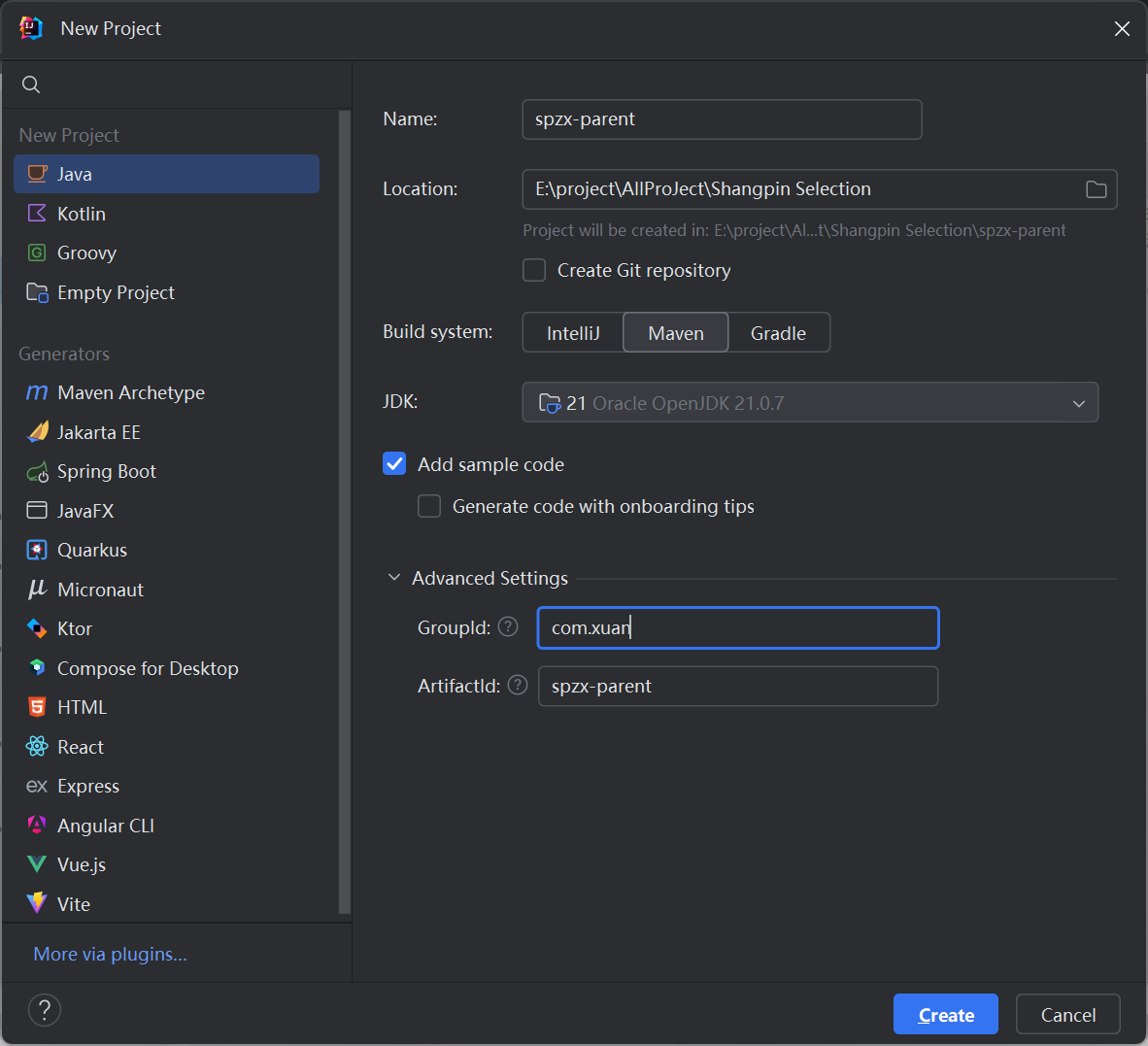Select Maven build system
Screen dimensions: 1148x1046
[675, 333]
